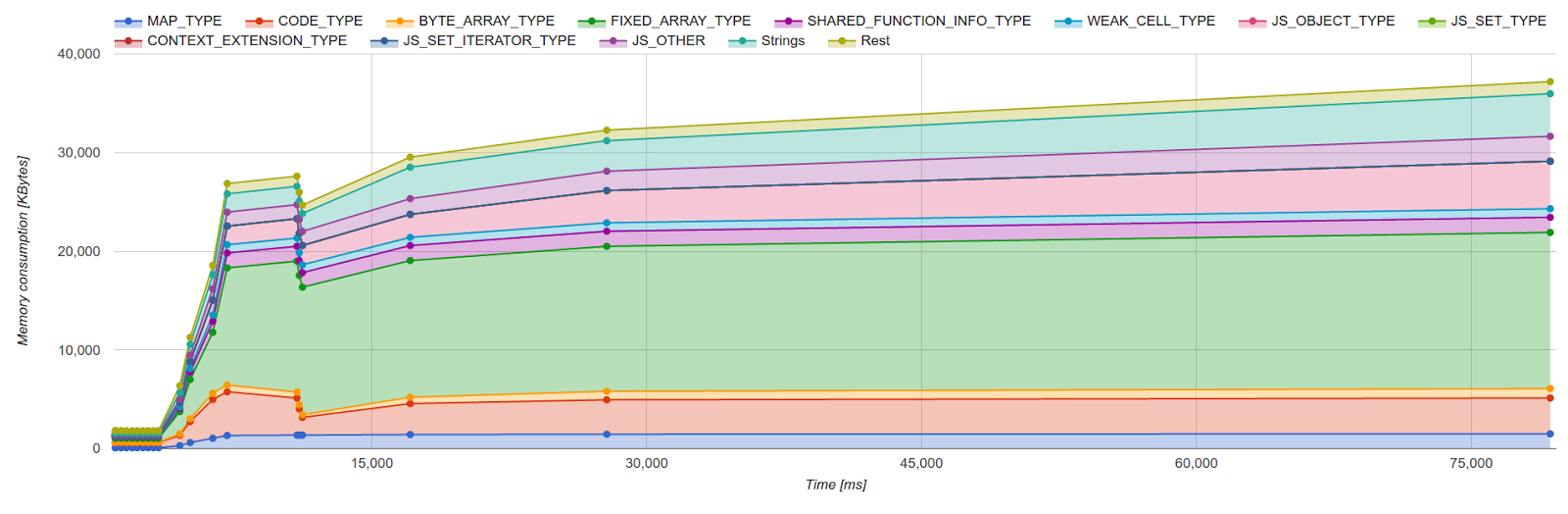
Task: Click the 40,000 label on memory axis
Action: click(x=78, y=54)
